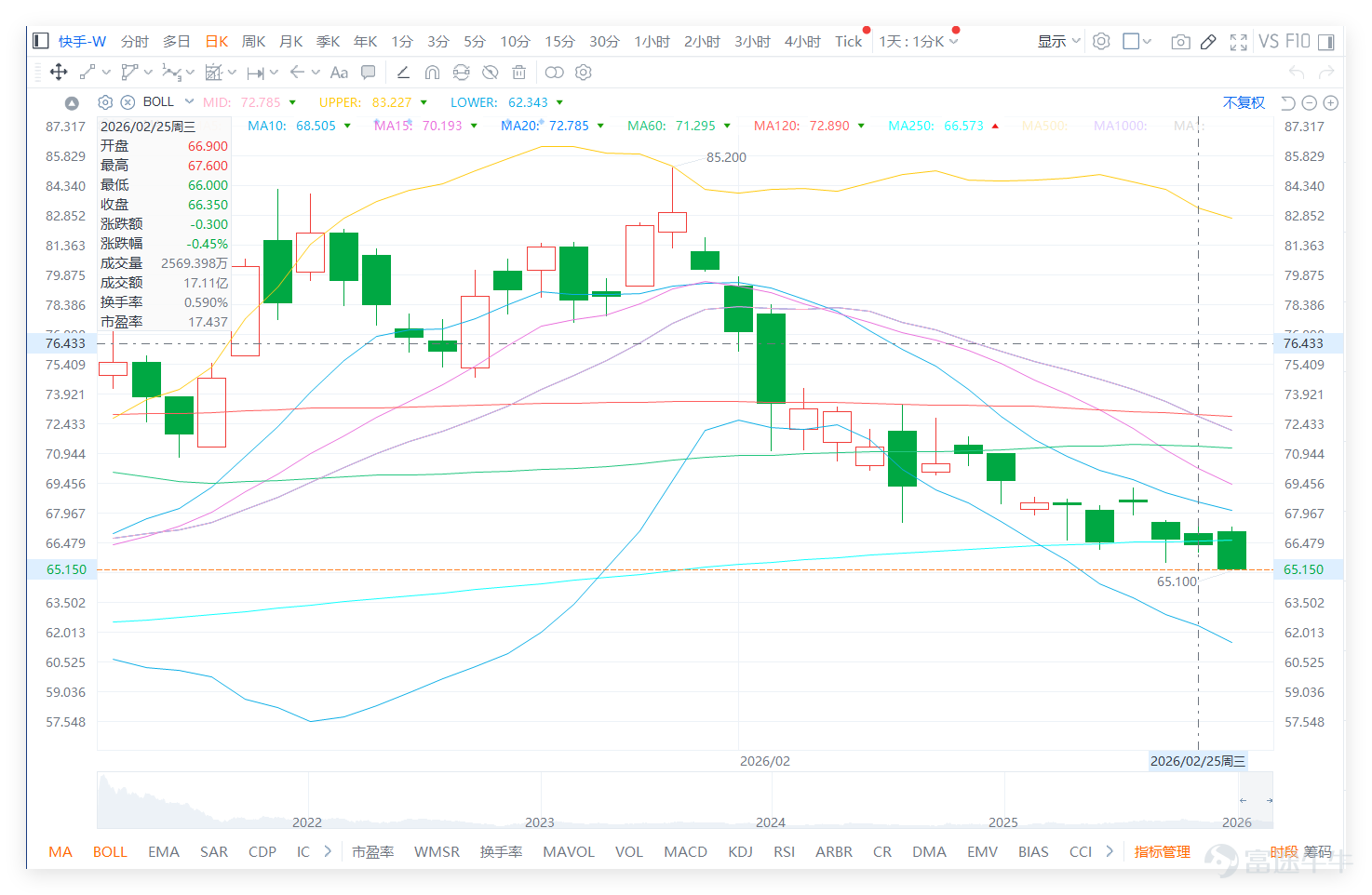Toggle the left sidebar panel icon
Screen dimensions: 1372x895
pyautogui.click(x=40, y=41)
